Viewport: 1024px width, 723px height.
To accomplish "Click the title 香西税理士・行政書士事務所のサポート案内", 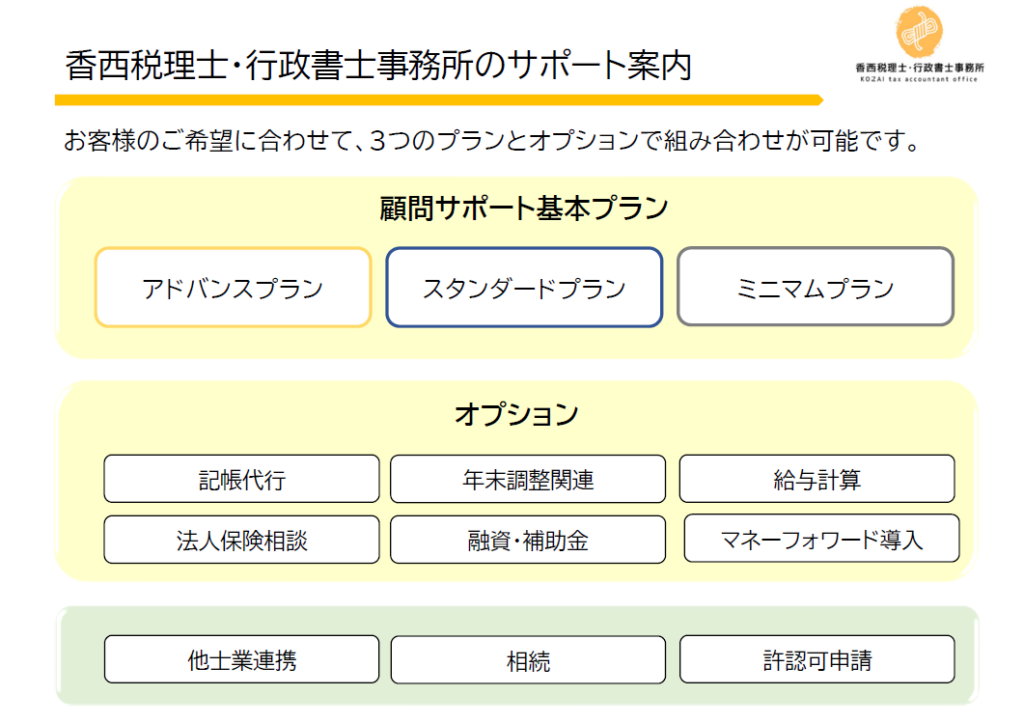I will (x=378, y=65).
